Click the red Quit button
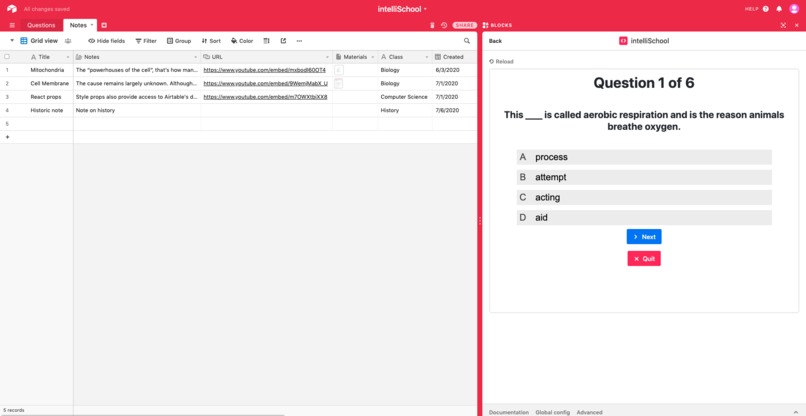Image resolution: width=806 pixels, height=416 pixels. (x=644, y=259)
